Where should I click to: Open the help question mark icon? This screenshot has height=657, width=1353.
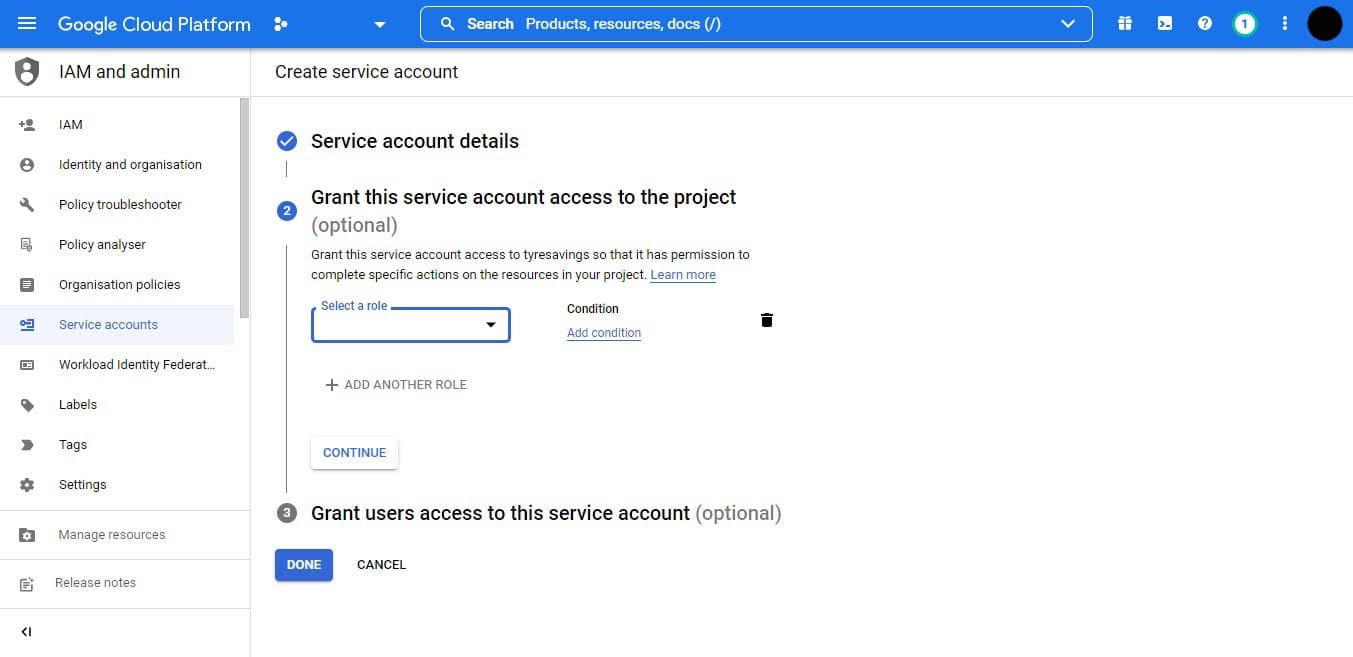1205,24
